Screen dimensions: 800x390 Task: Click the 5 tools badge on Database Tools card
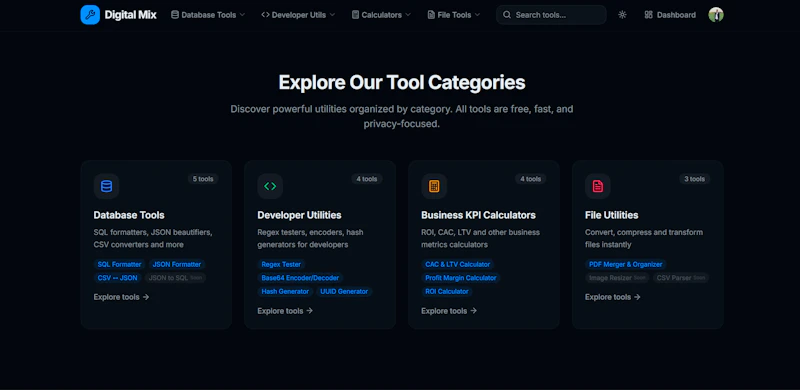(203, 179)
